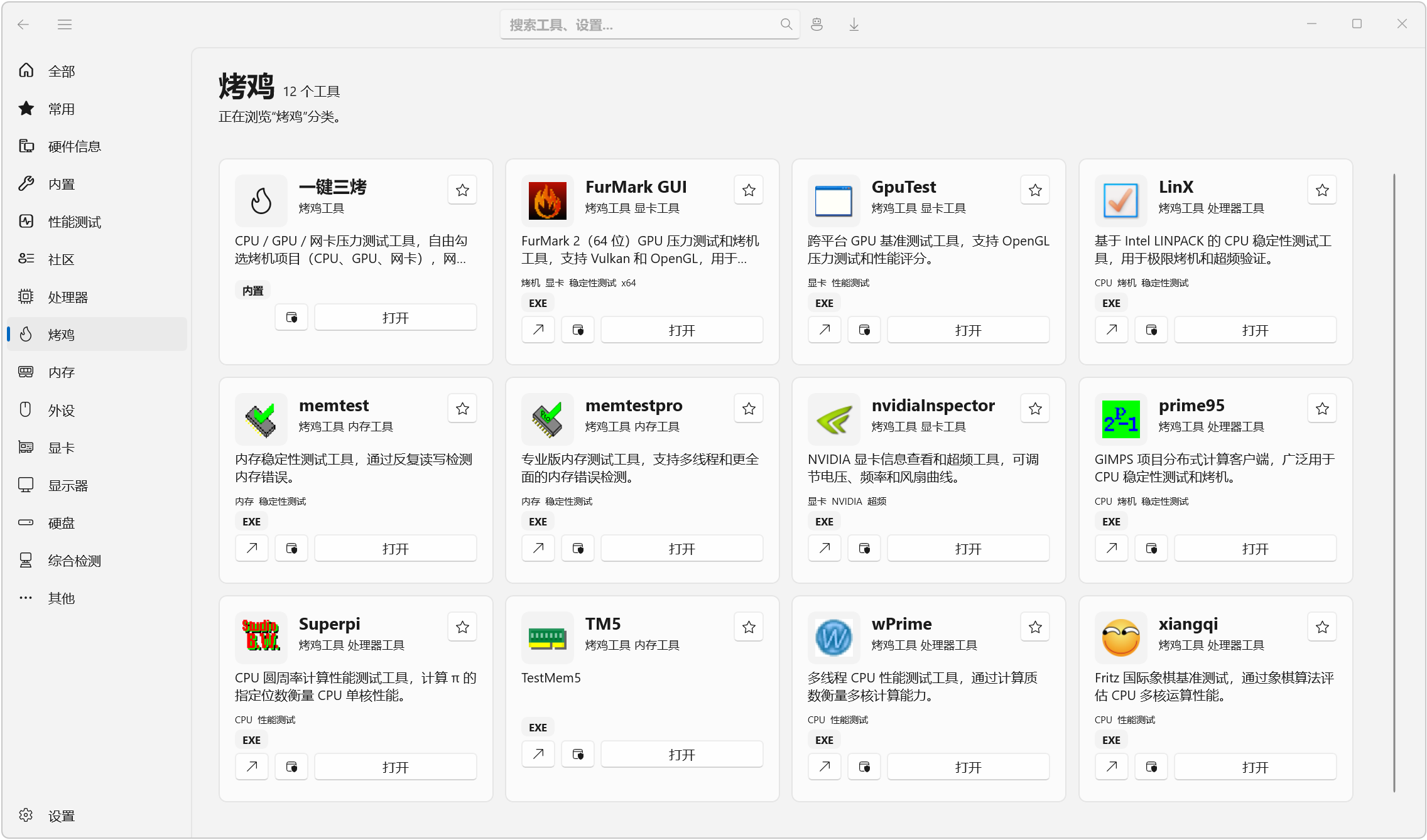
Task: Toggle the hamburger navigation menu
Action: [65, 24]
